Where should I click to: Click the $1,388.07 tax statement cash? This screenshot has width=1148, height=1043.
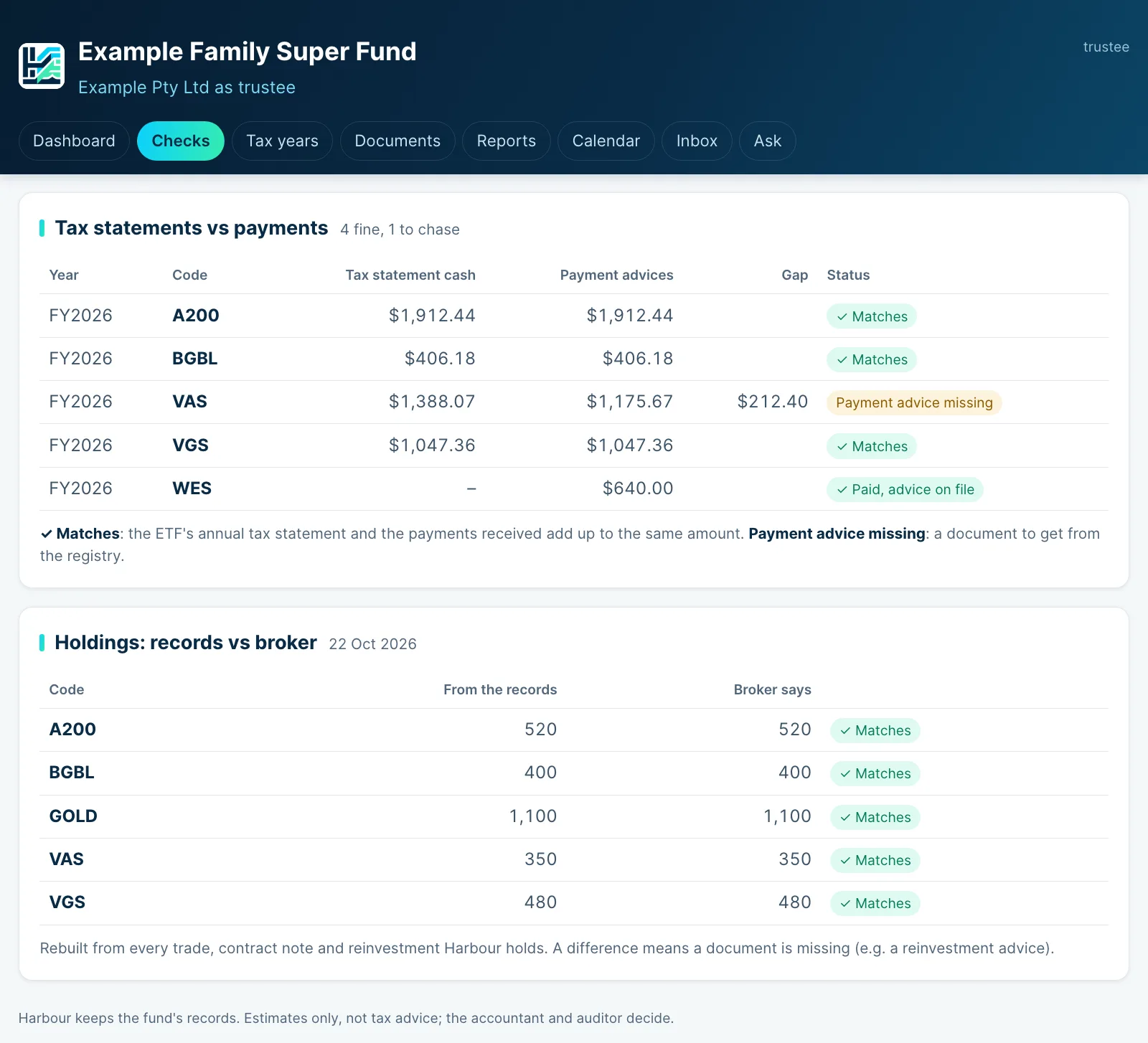click(432, 402)
